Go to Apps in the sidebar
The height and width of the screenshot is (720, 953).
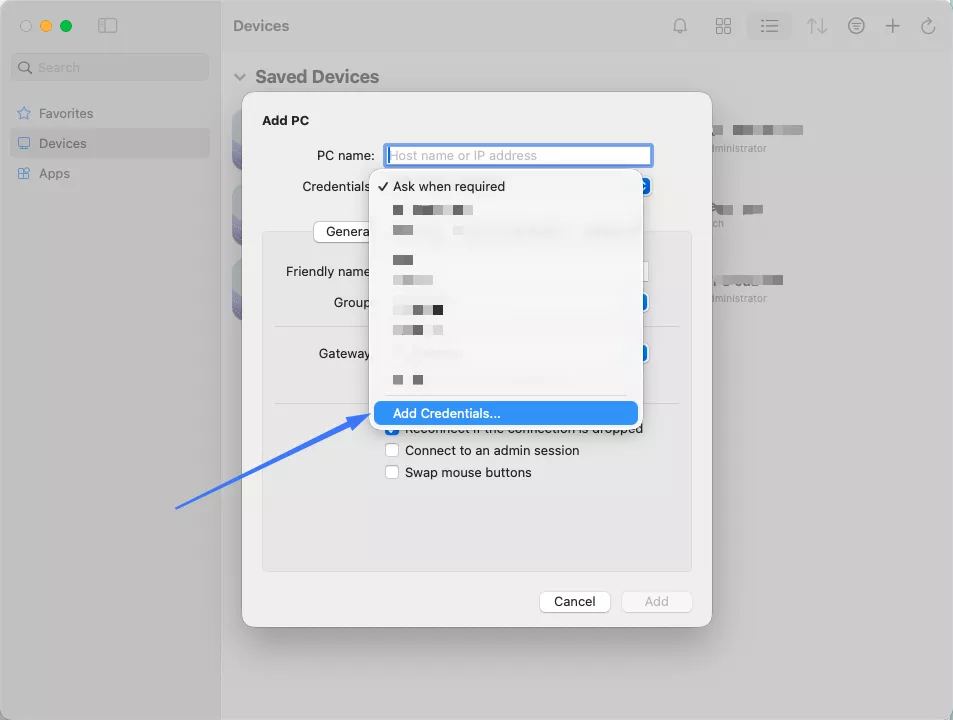[54, 174]
